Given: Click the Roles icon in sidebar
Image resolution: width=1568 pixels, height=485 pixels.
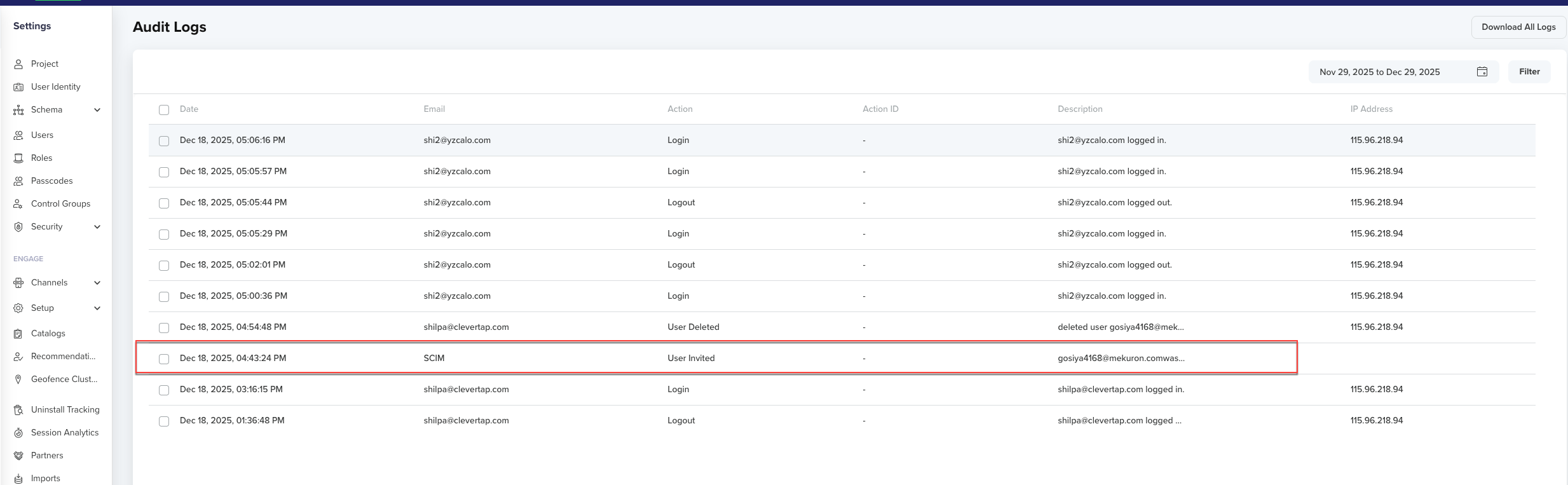Looking at the screenshot, I should [18, 158].
